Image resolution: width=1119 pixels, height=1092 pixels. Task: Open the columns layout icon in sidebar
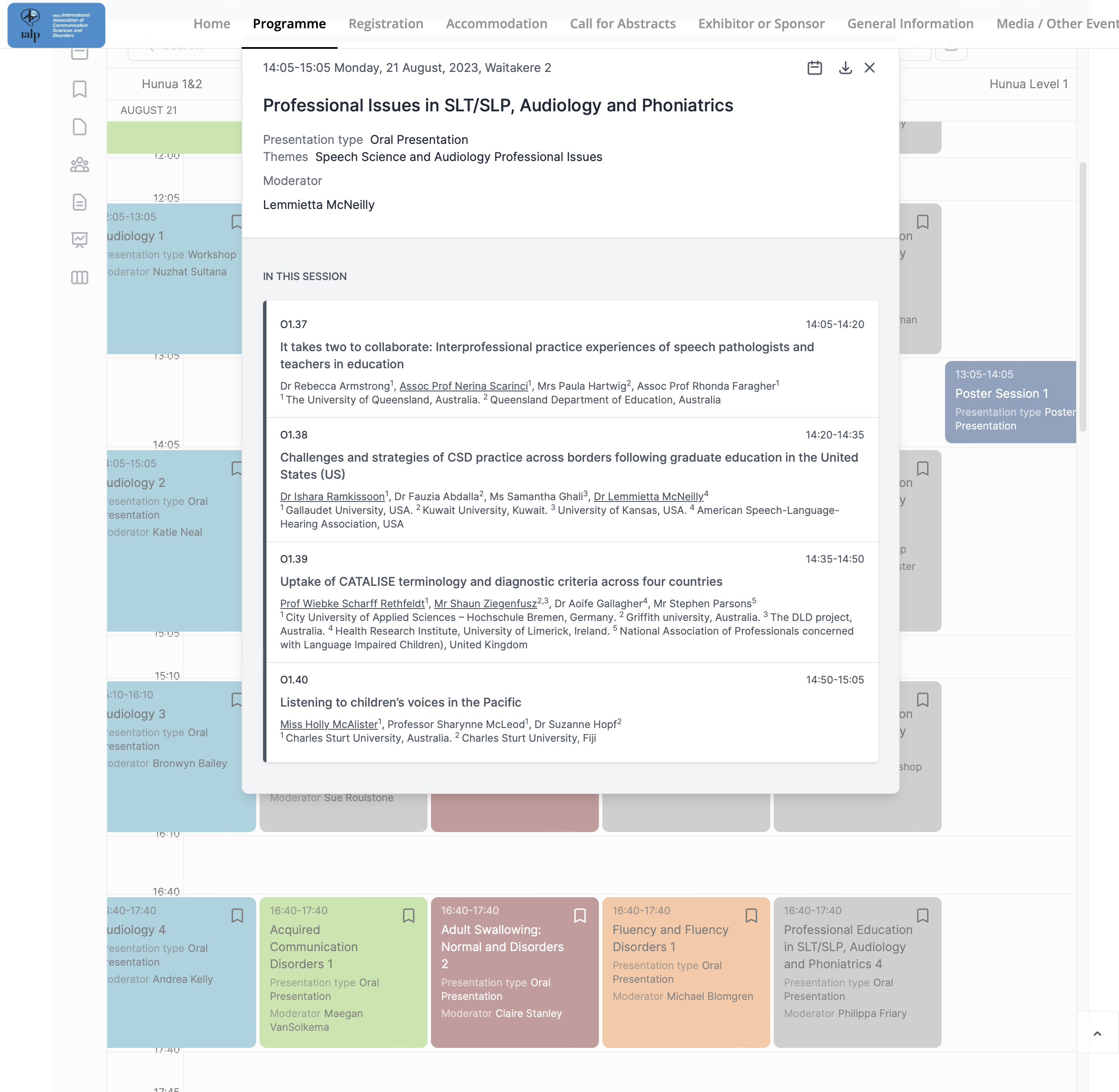(x=80, y=277)
